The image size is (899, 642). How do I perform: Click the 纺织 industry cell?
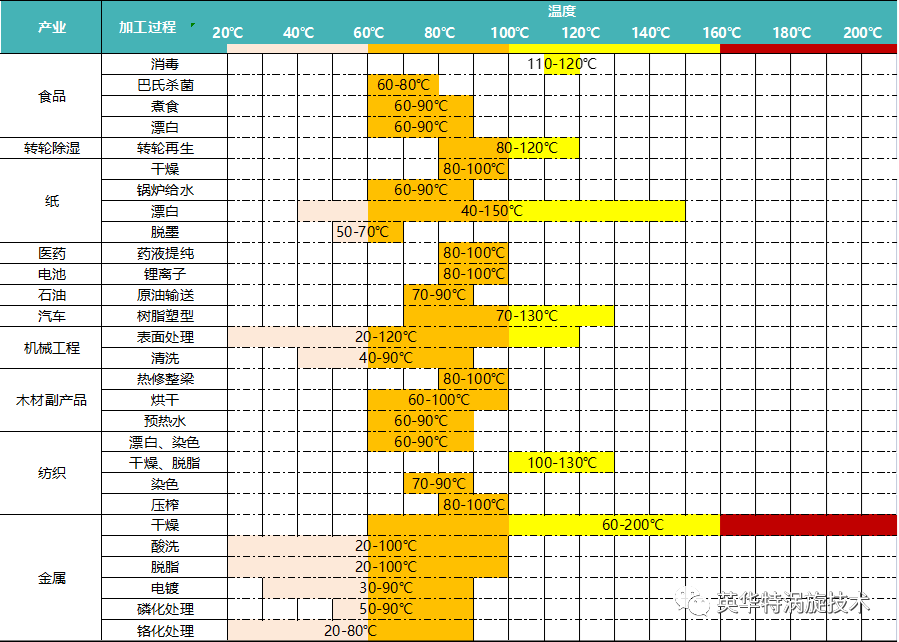pos(51,473)
